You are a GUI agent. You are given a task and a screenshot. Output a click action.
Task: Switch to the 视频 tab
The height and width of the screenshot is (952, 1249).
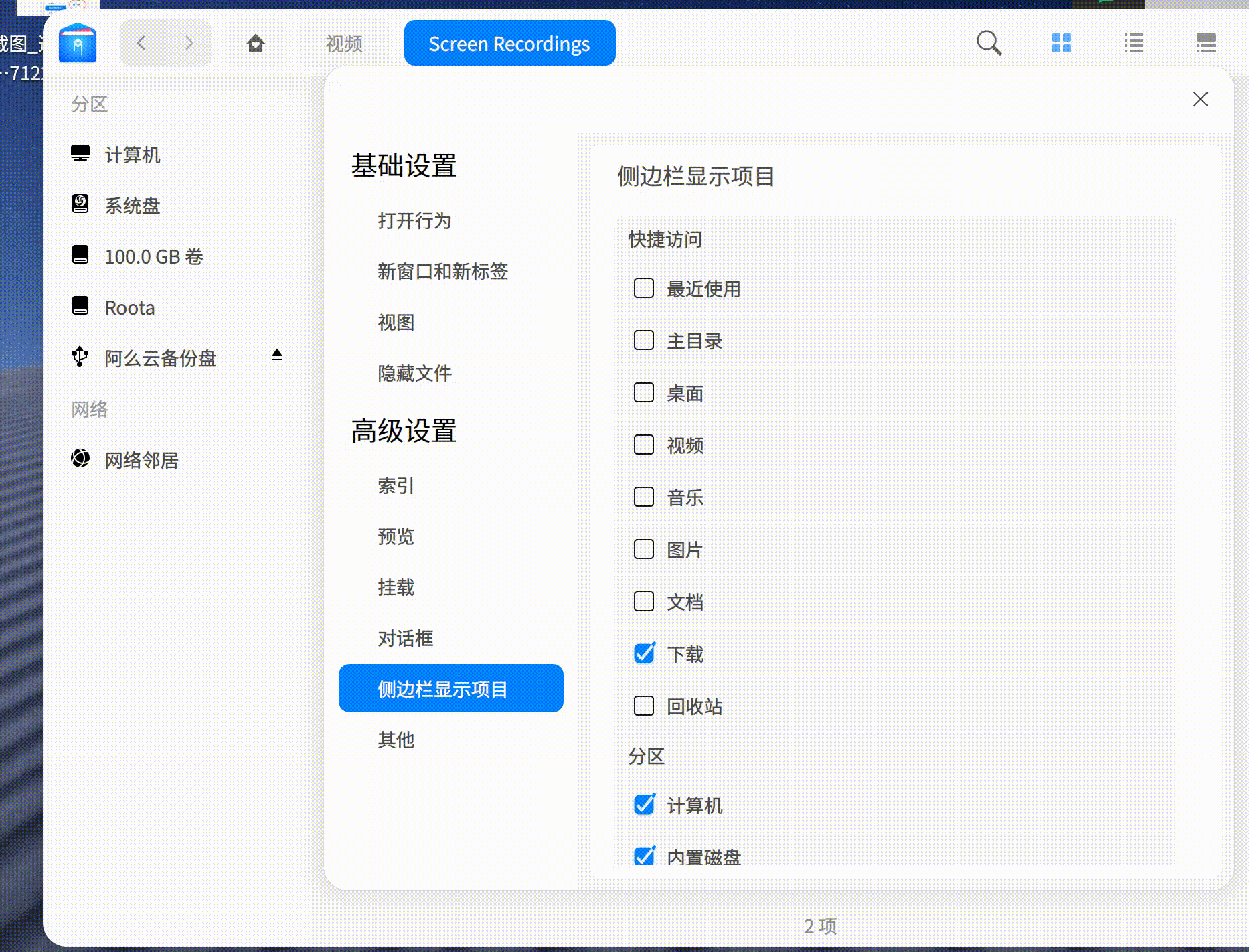click(x=343, y=44)
